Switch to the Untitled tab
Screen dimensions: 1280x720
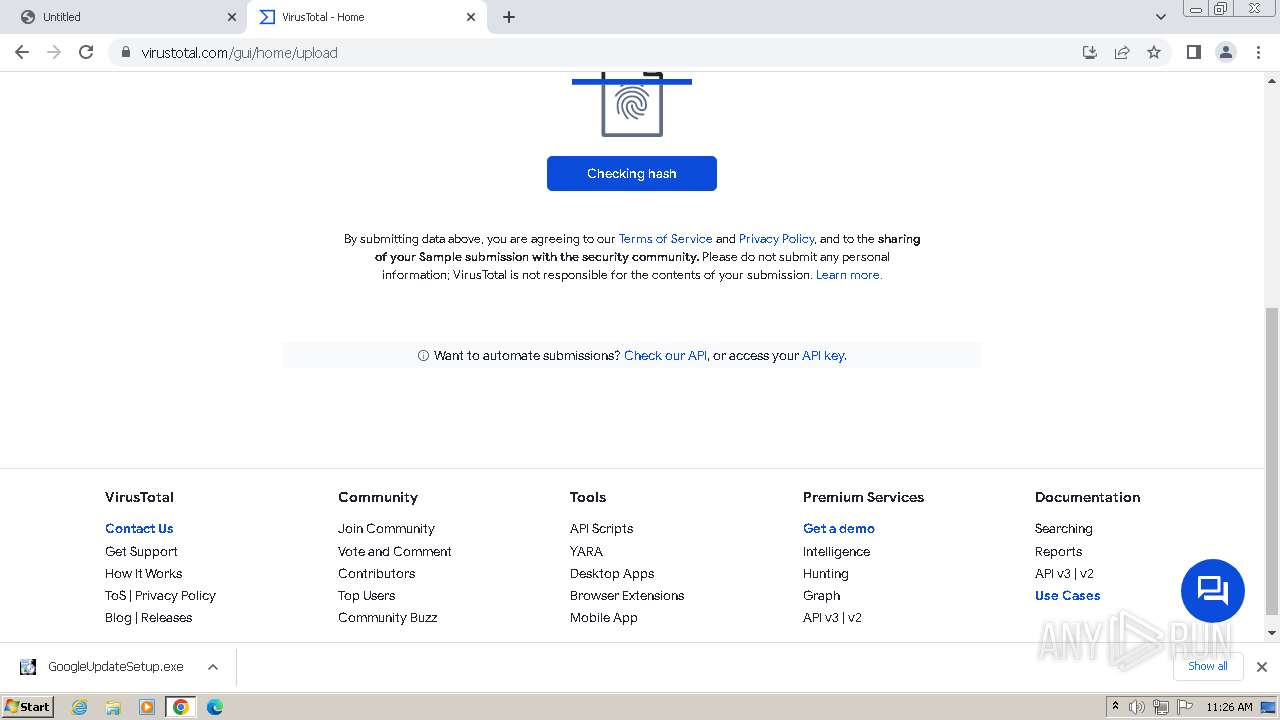[x=124, y=17]
